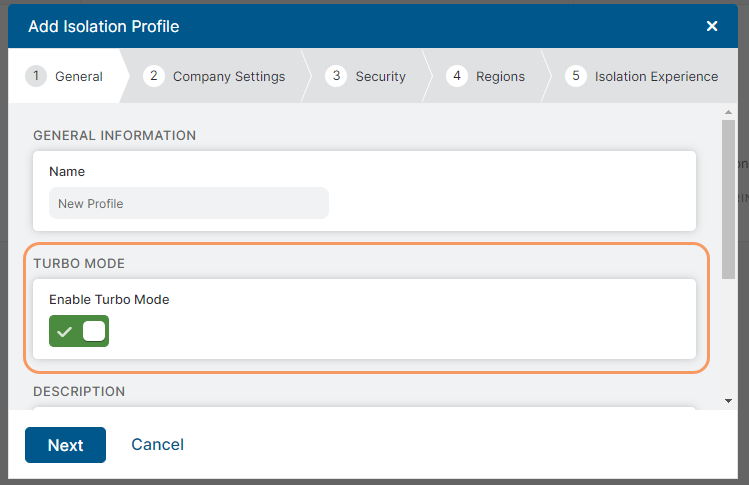
Task: Click the step 2 number circle
Action: [x=154, y=76]
